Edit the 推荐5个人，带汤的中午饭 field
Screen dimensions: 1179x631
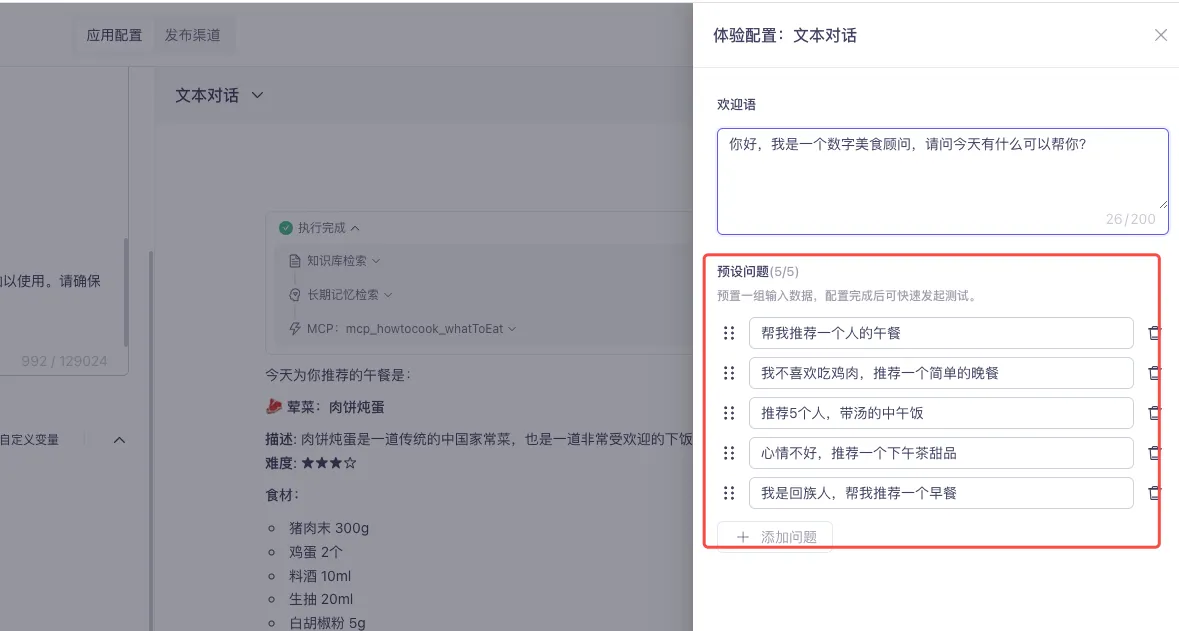click(x=941, y=413)
